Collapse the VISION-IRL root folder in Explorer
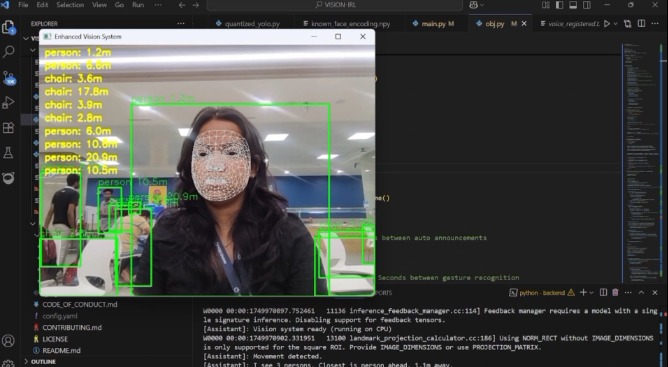Image resolution: width=668 pixels, height=367 pixels. (27, 38)
